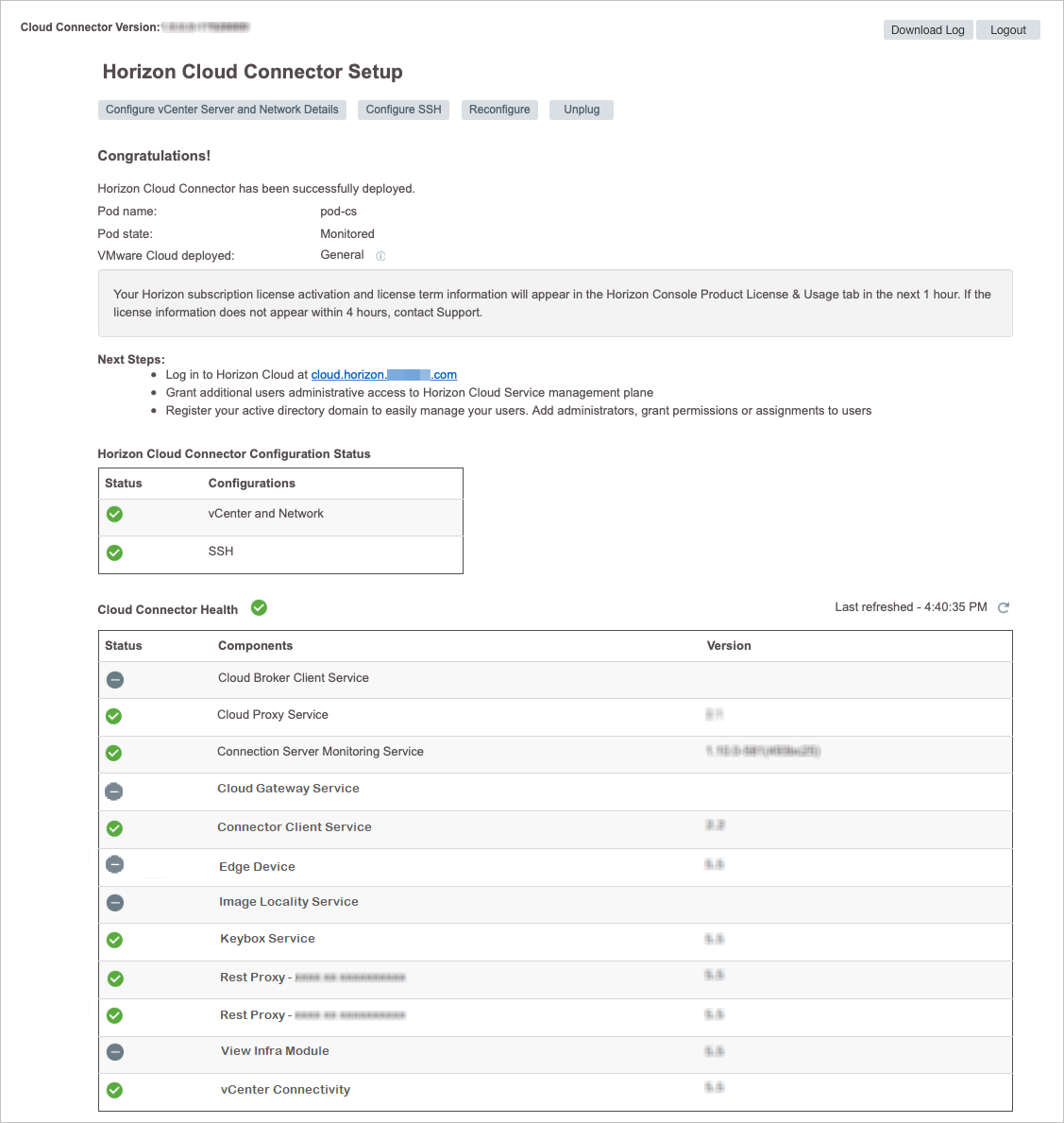Select the Connector Client Service text
Viewport: 1064px width, 1123px height.
[x=295, y=827]
